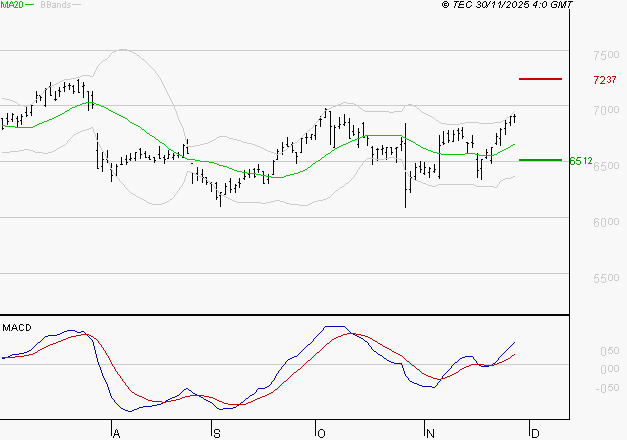Click the MACD panel label
This screenshot has height=440, width=627.
17,328
